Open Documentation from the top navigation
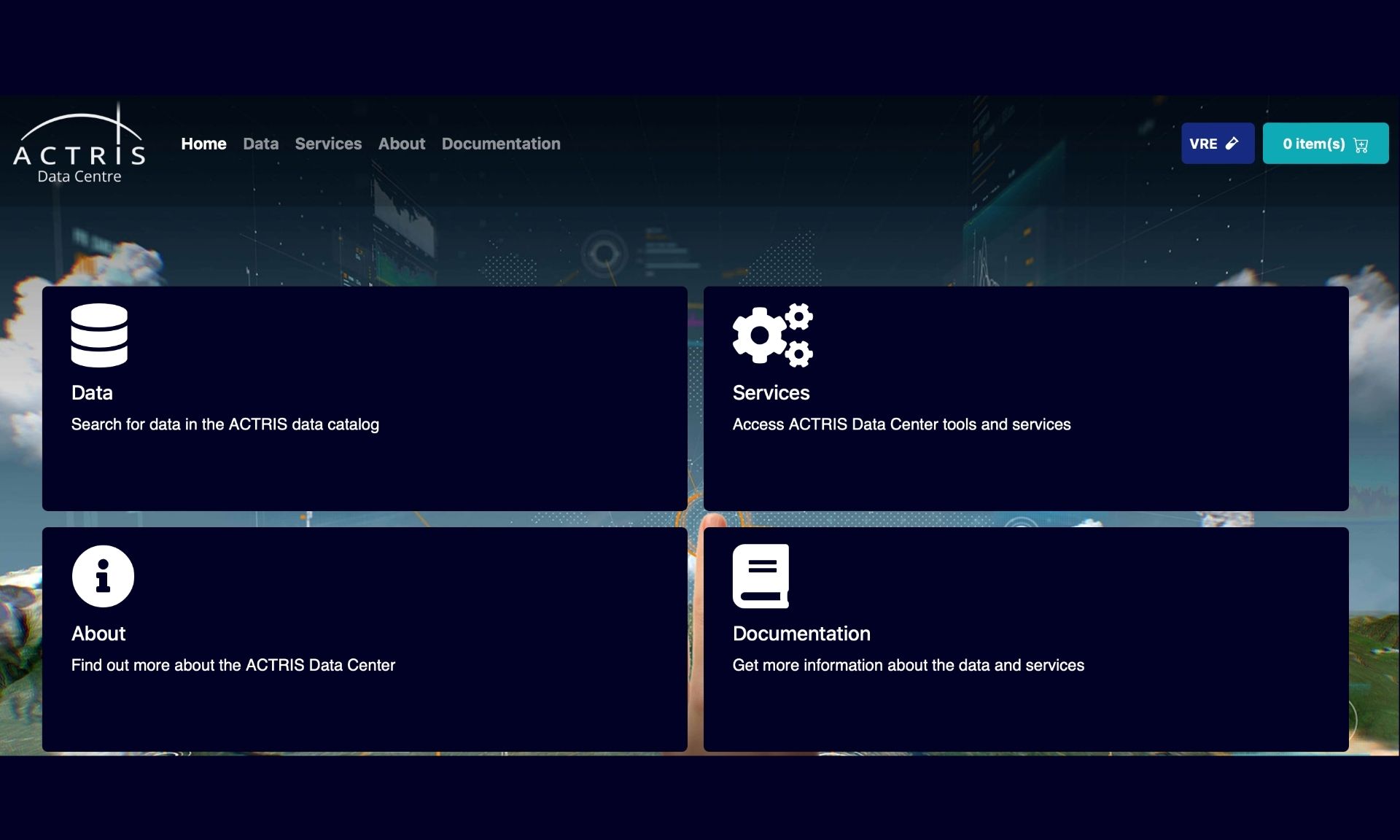This screenshot has width=1400, height=840. point(501,144)
